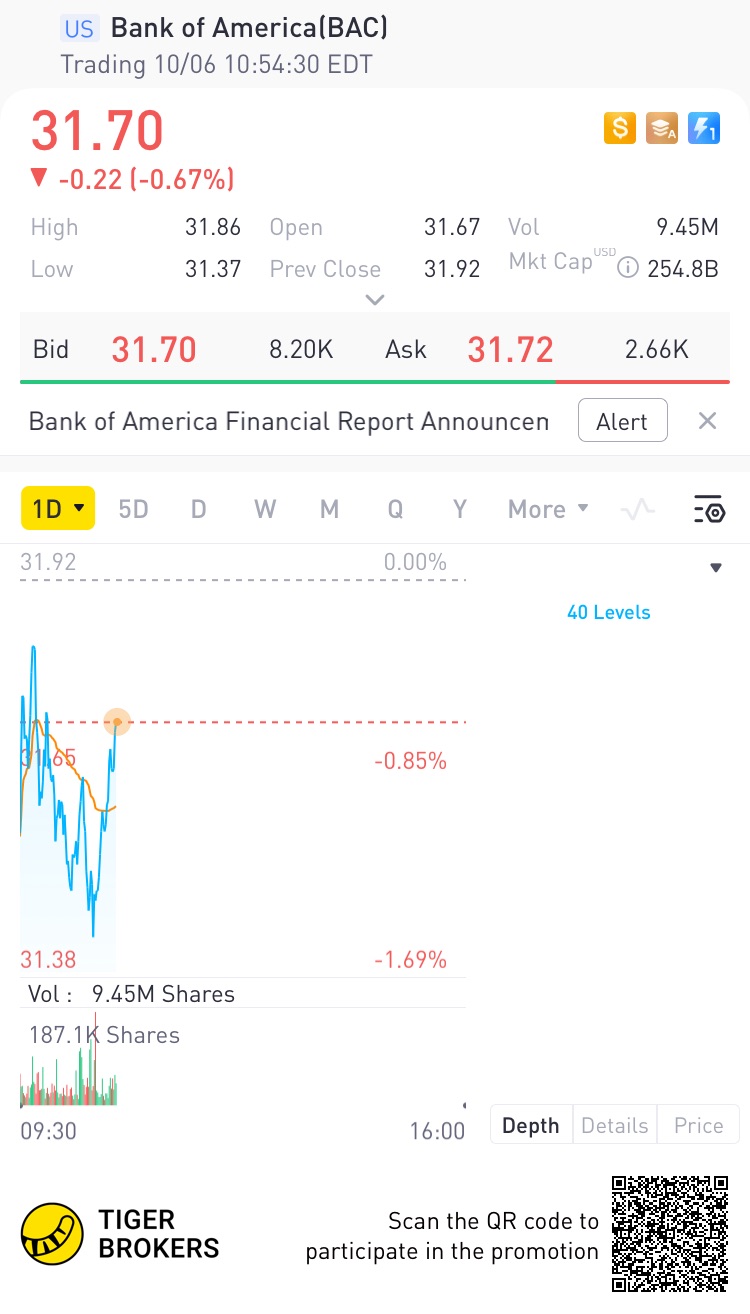
Task: Open the 1D timeframe dropdown
Action: [x=57, y=509]
